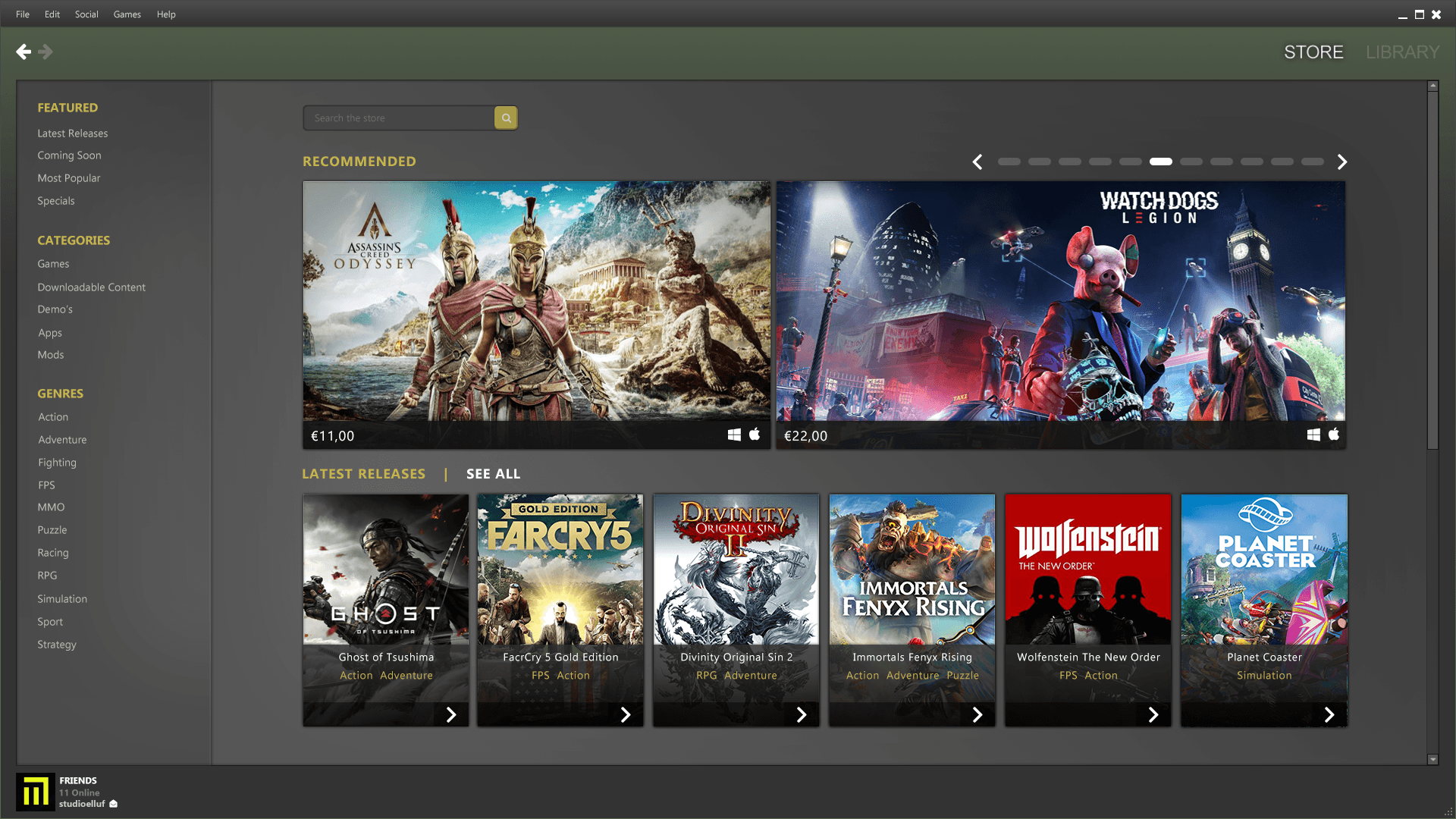
Task: Filter by the MMO genre
Action: click(51, 507)
